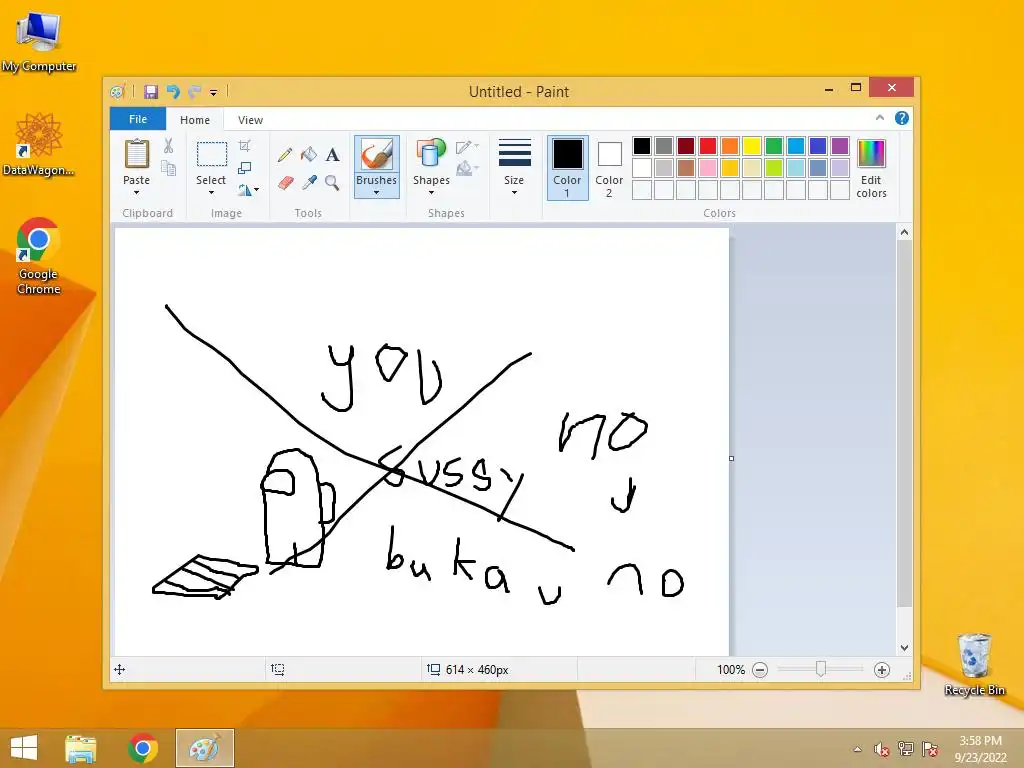Open the Size line thickness dropdown
The image size is (1024, 768).
click(x=514, y=167)
